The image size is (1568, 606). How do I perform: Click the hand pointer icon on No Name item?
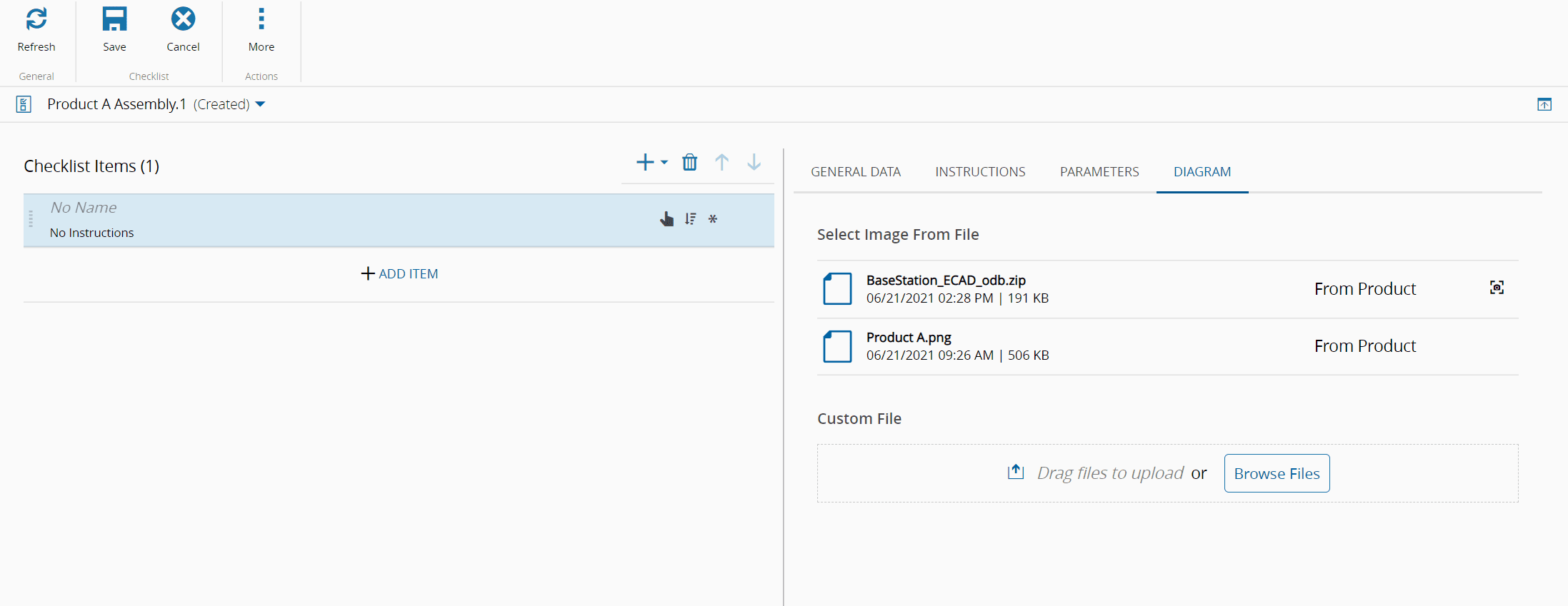[x=666, y=219]
